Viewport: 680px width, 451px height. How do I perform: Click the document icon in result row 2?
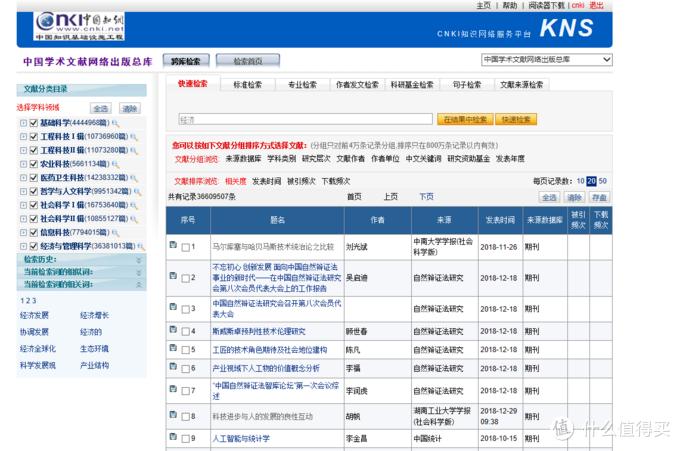tap(173, 275)
